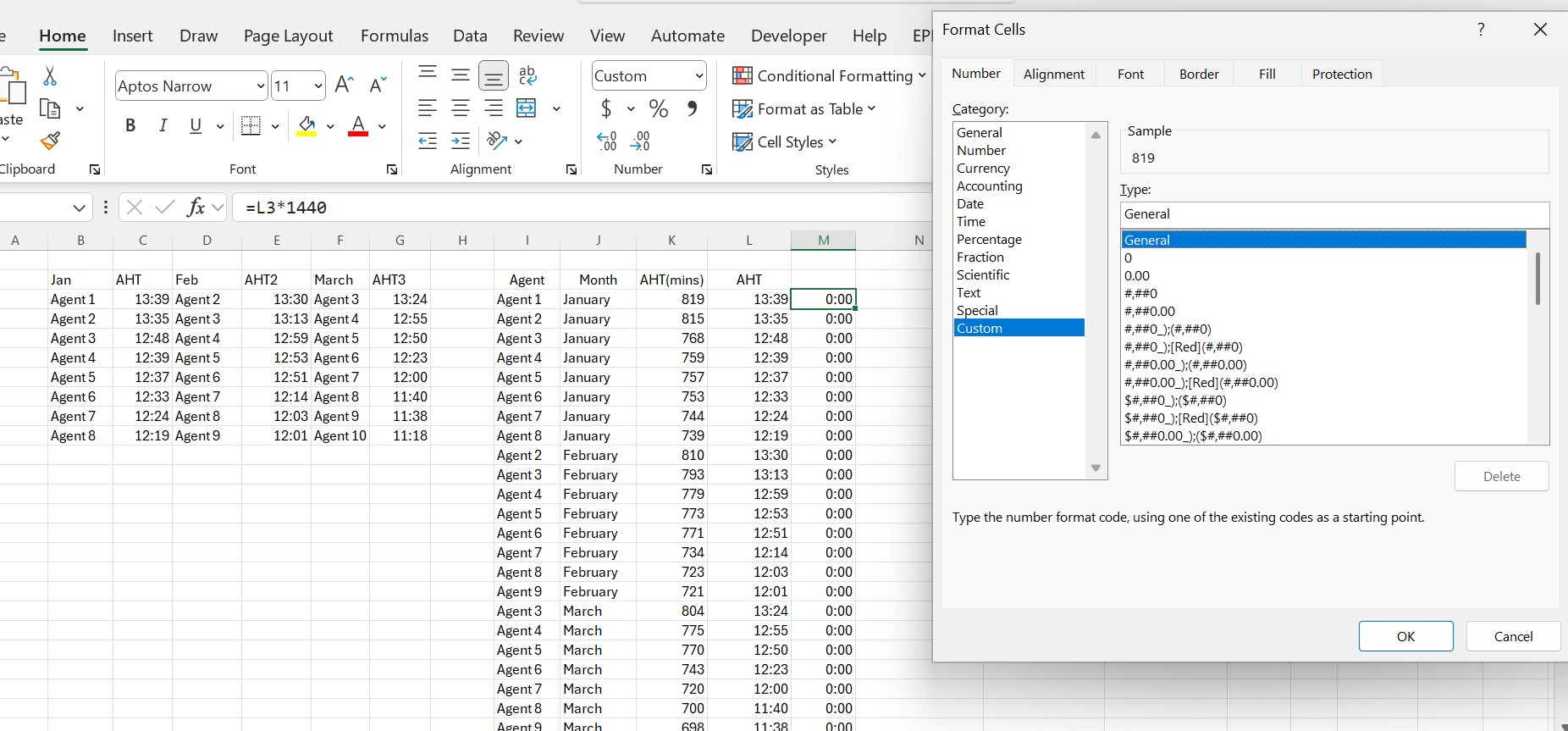1568x731 pixels.
Task: Open the Name Box dropdown arrow
Action: pos(79,208)
